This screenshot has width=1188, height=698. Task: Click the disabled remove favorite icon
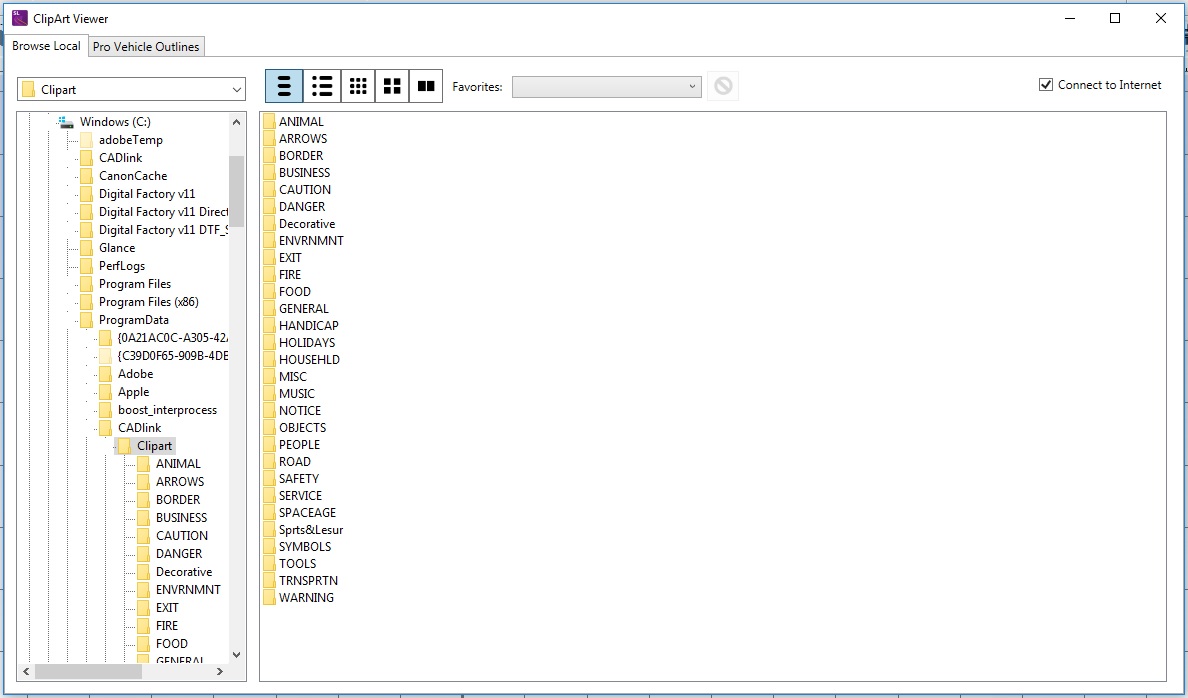pyautogui.click(x=723, y=87)
